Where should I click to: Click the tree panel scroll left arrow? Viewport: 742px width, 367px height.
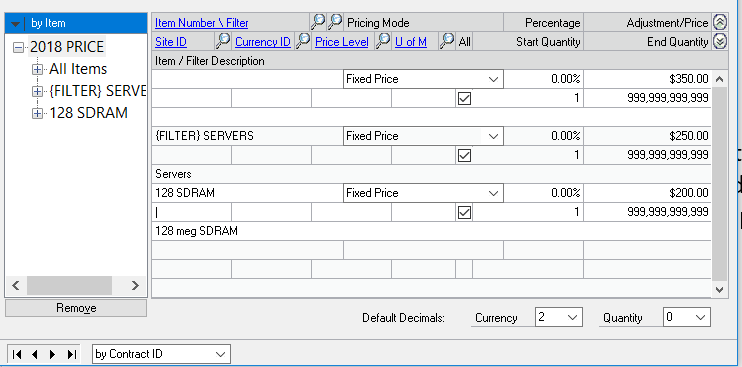(x=16, y=285)
